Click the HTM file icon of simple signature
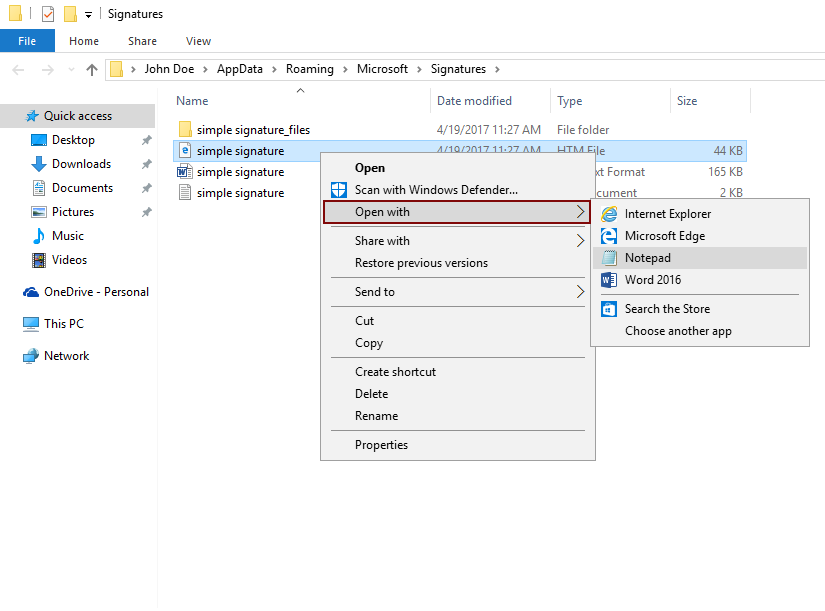825x611 pixels. [185, 151]
